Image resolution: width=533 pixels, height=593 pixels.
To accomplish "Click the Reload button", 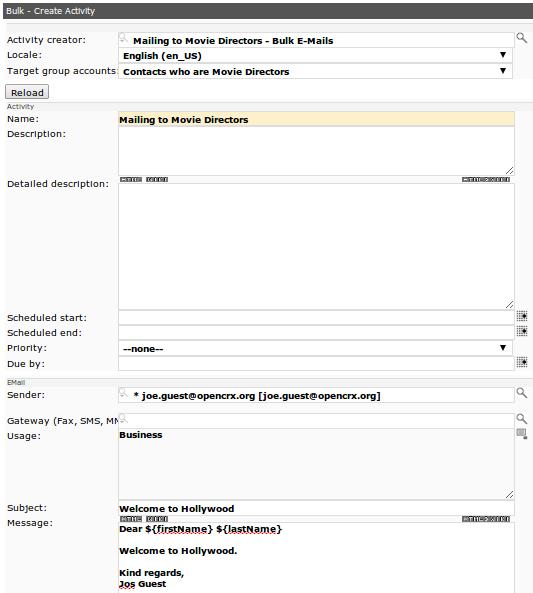I will 27,92.
